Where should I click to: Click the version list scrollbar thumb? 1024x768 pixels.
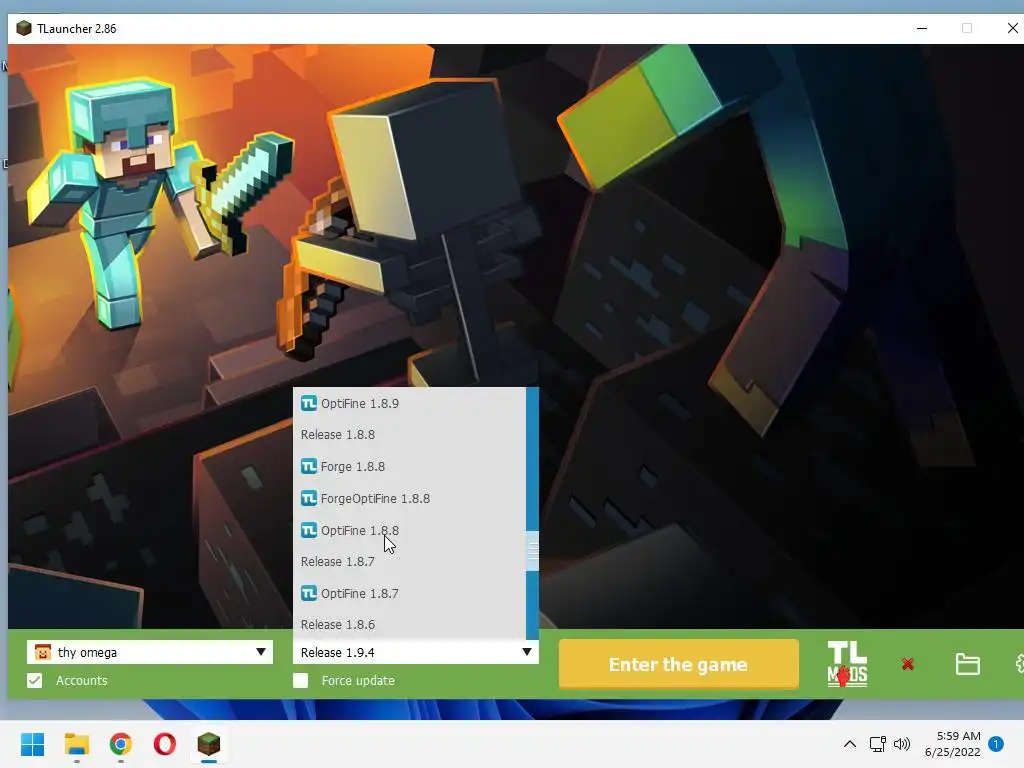(532, 551)
